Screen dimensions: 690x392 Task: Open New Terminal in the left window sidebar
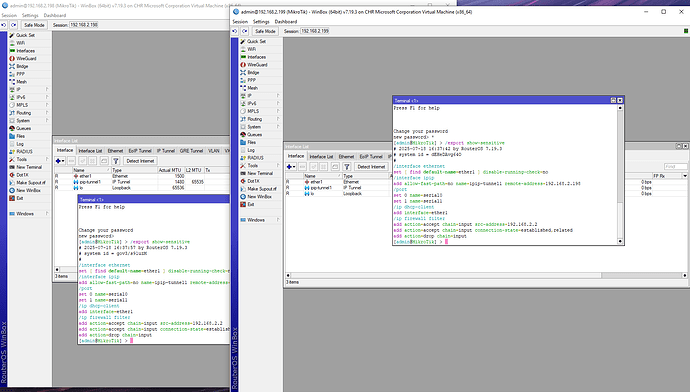click(29, 167)
